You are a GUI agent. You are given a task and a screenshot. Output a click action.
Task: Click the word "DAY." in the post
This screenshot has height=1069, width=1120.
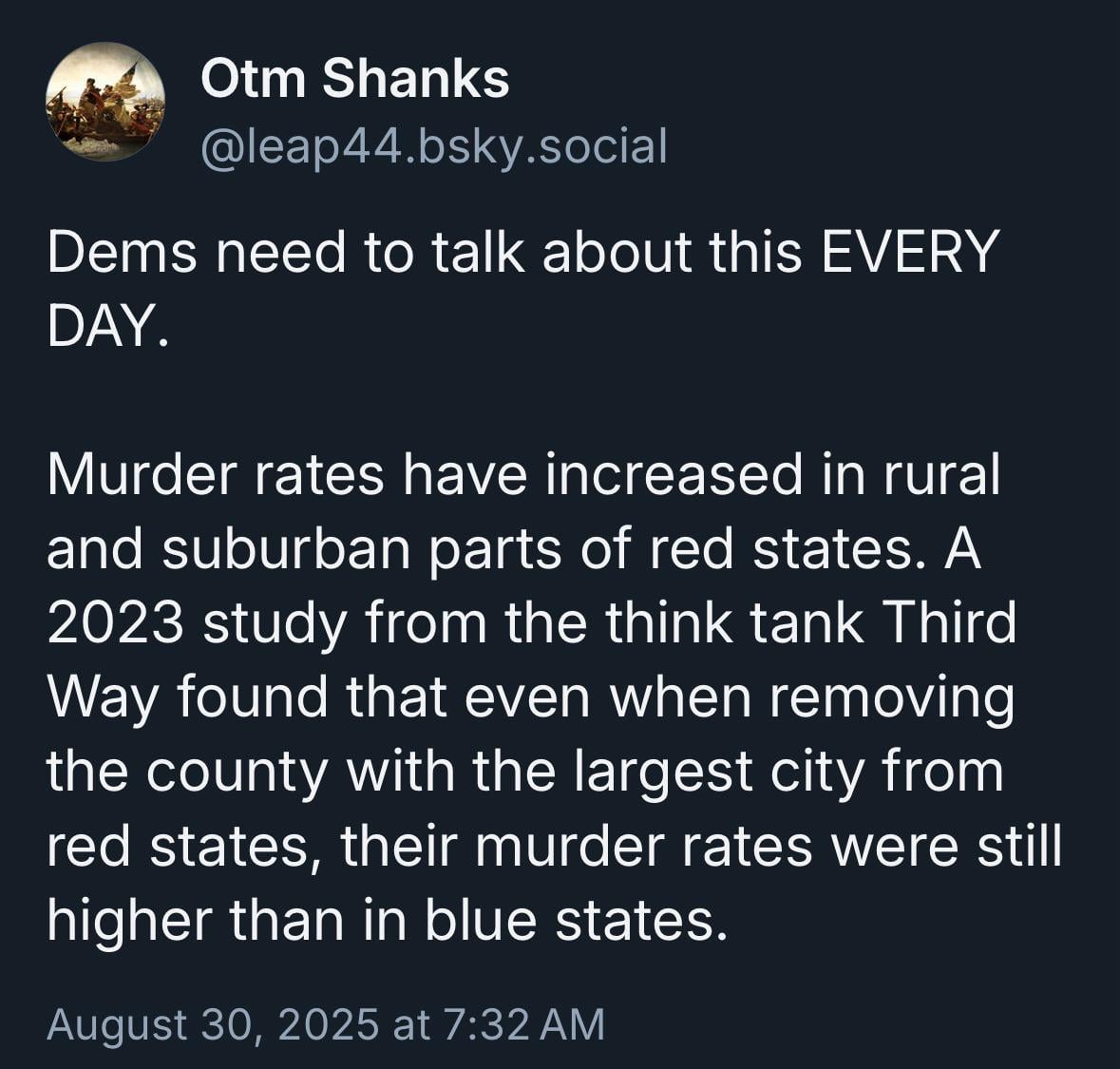tap(108, 325)
